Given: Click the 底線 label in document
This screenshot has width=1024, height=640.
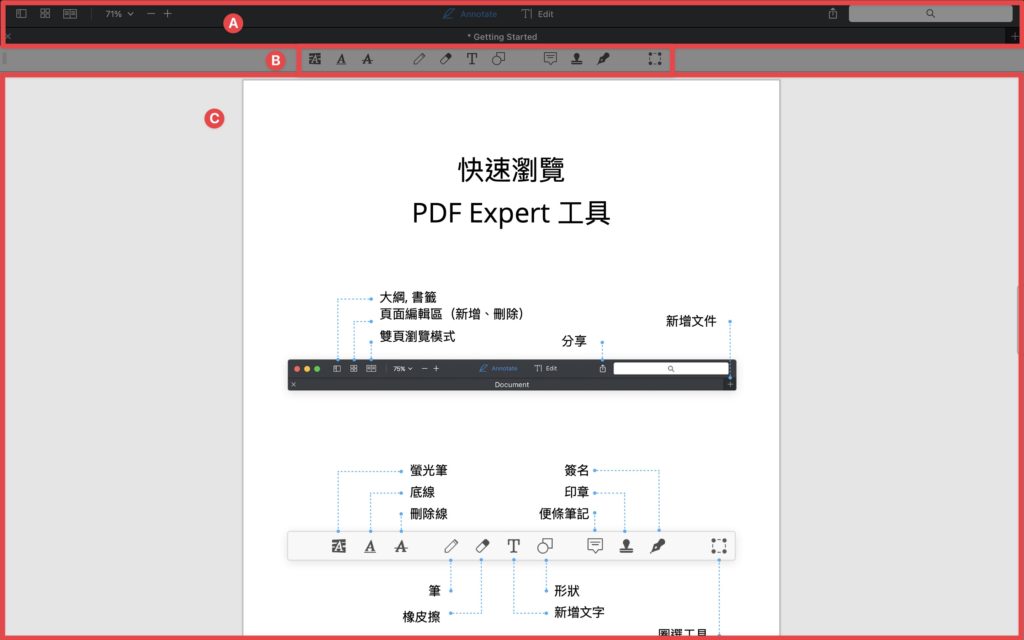Looking at the screenshot, I should pos(422,492).
